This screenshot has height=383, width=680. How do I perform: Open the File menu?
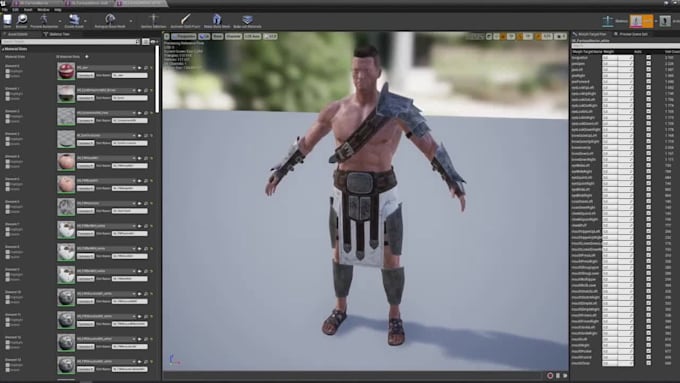point(4,10)
